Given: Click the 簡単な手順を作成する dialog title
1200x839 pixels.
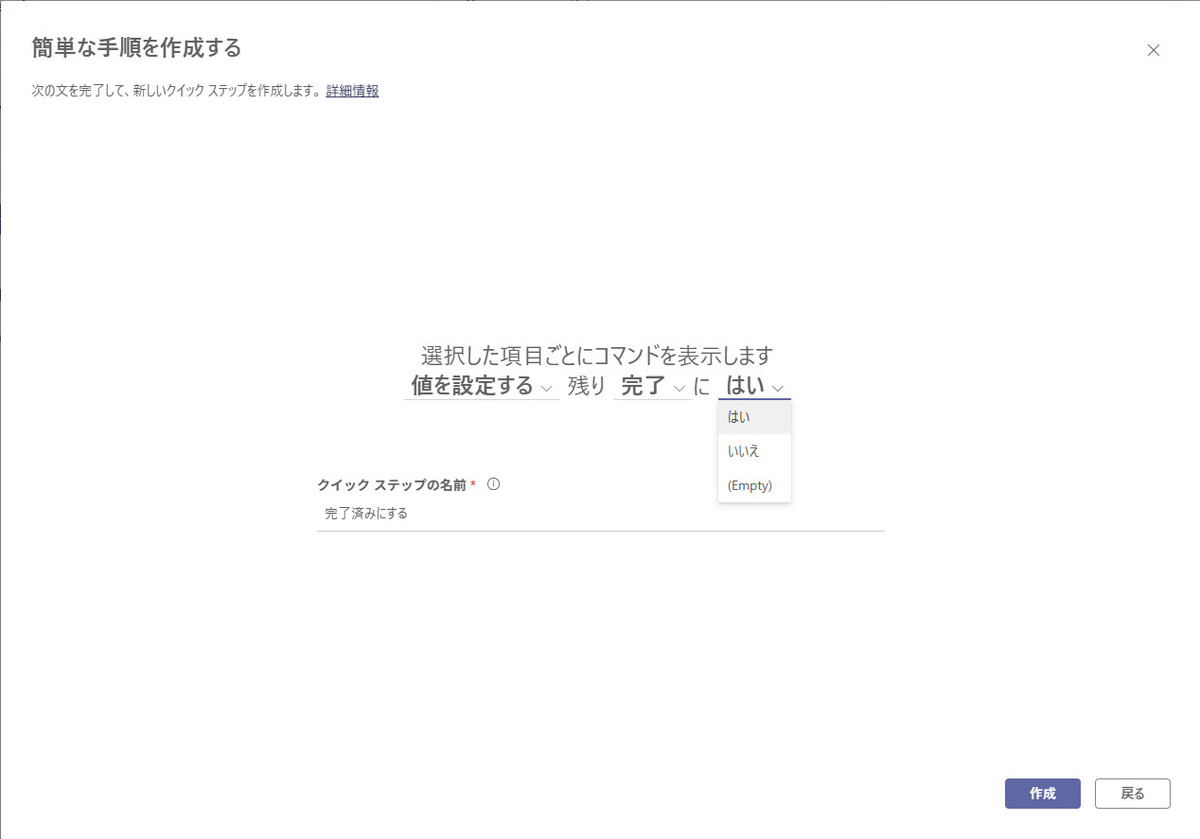Looking at the screenshot, I should click(x=137, y=47).
